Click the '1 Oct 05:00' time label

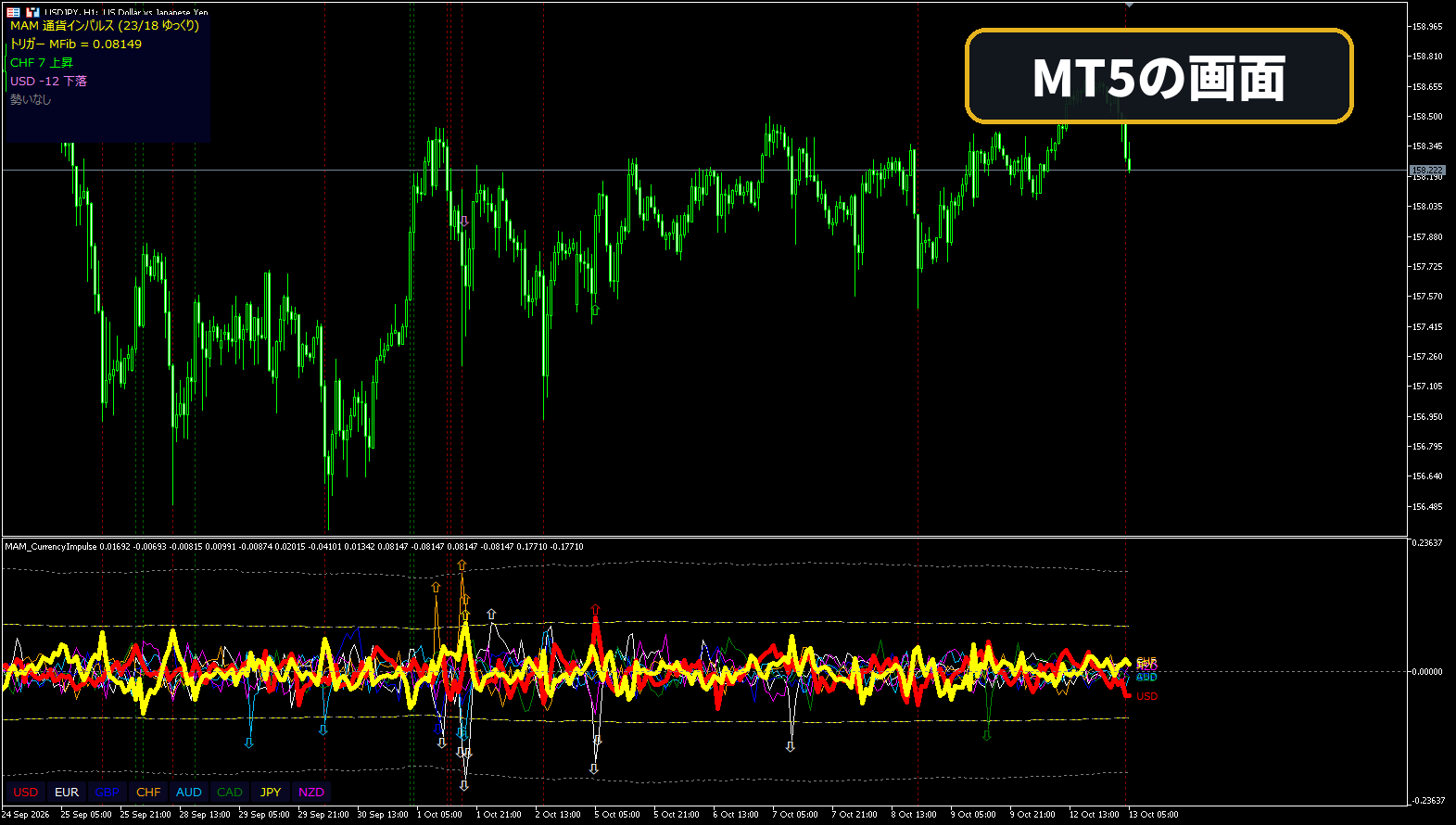tap(439, 815)
